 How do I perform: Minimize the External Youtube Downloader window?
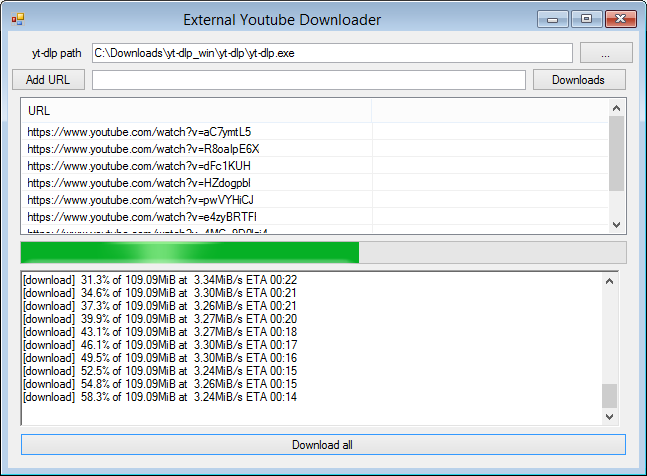click(x=553, y=19)
